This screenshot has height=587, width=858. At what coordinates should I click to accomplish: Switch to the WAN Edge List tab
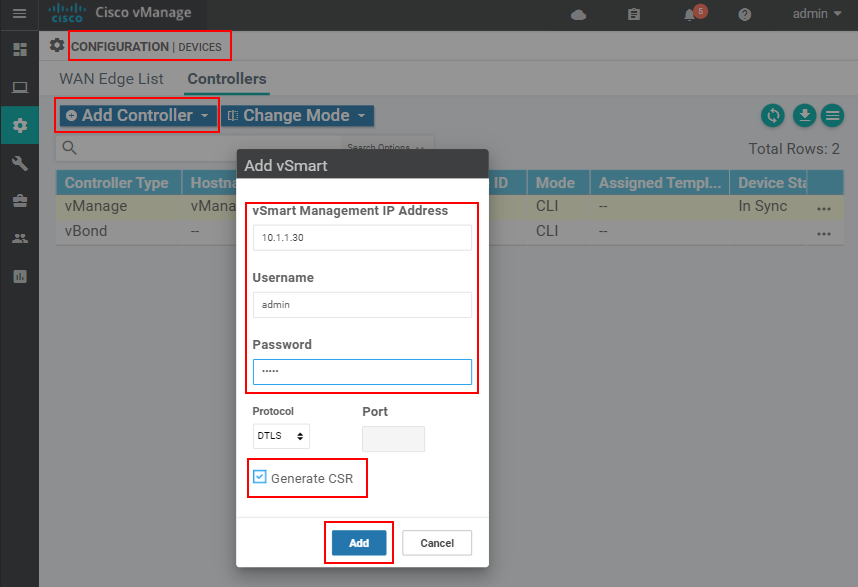pos(111,79)
